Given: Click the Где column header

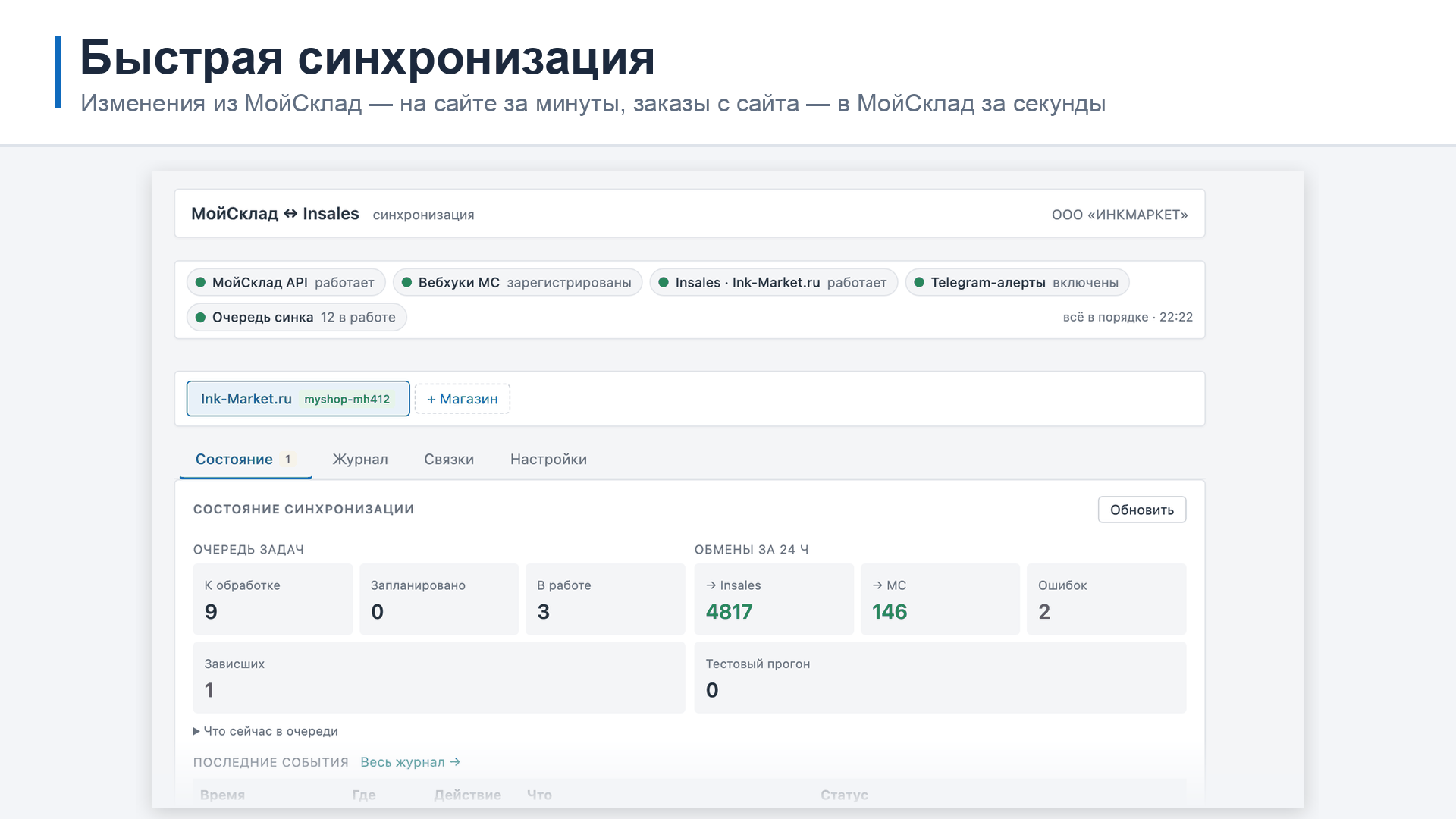Looking at the screenshot, I should (364, 795).
